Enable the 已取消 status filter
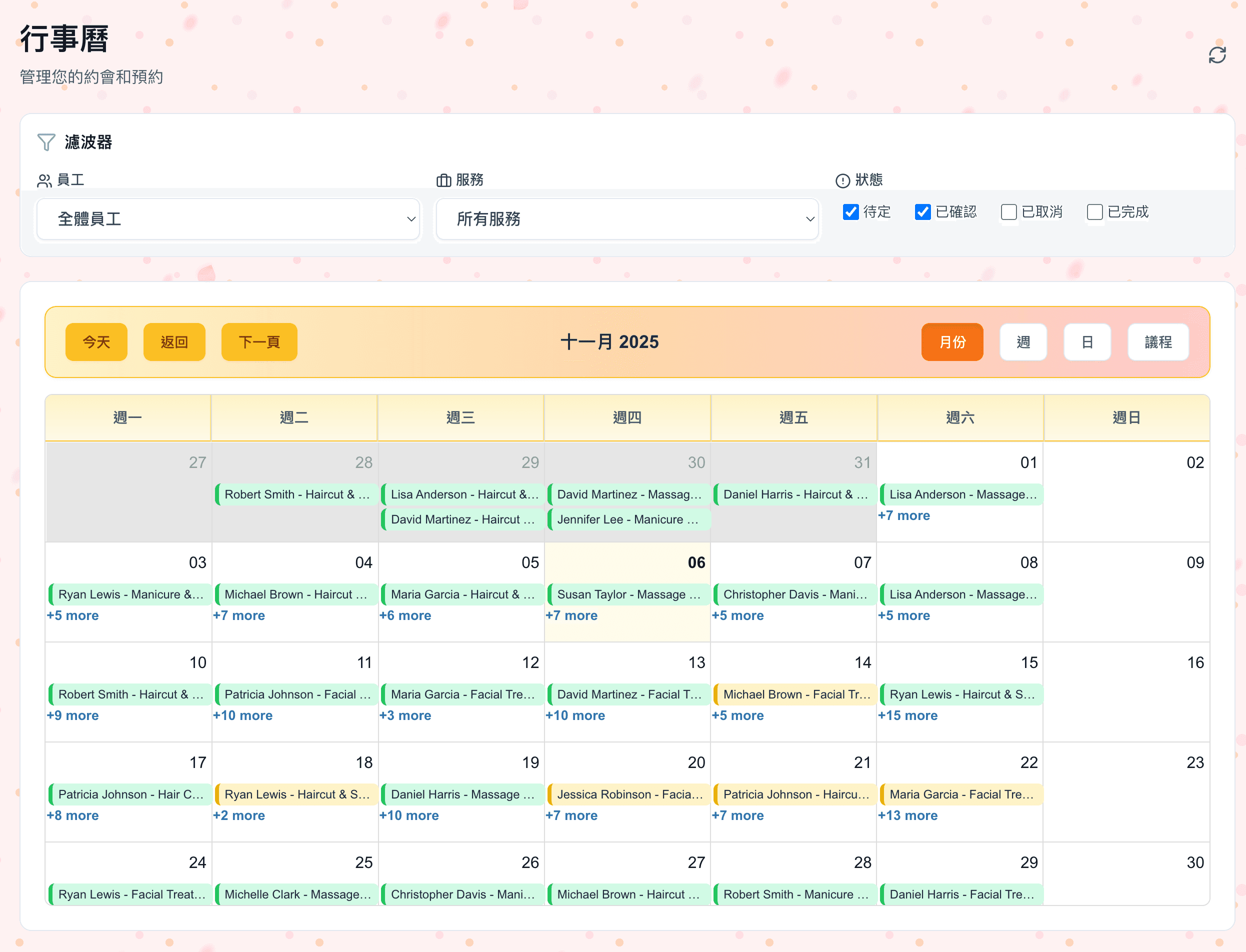The image size is (1246, 952). [x=1008, y=212]
